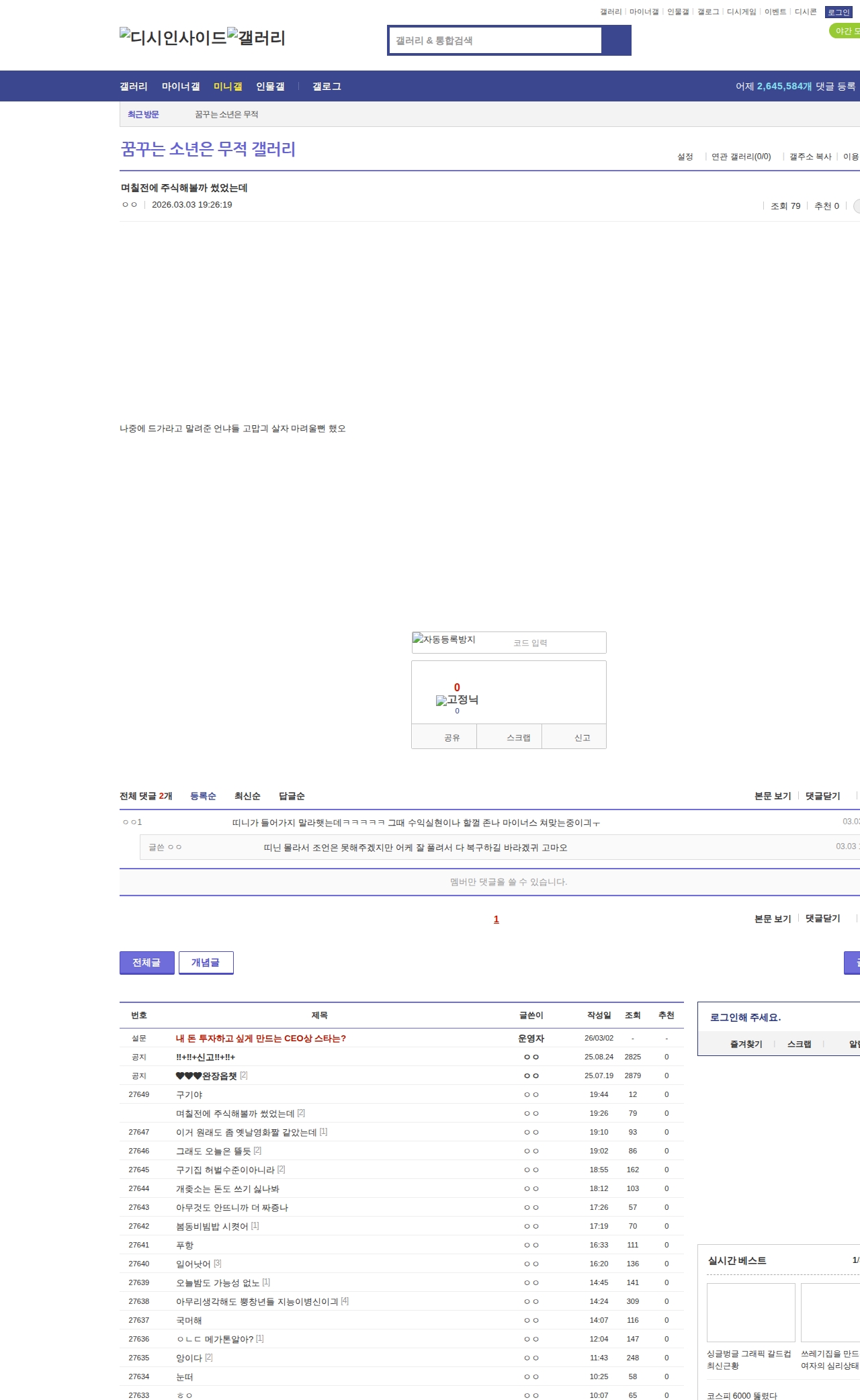Viewport: 860px width, 1400px height.
Task: Sort comments by 등록순
Action: pos(203,796)
